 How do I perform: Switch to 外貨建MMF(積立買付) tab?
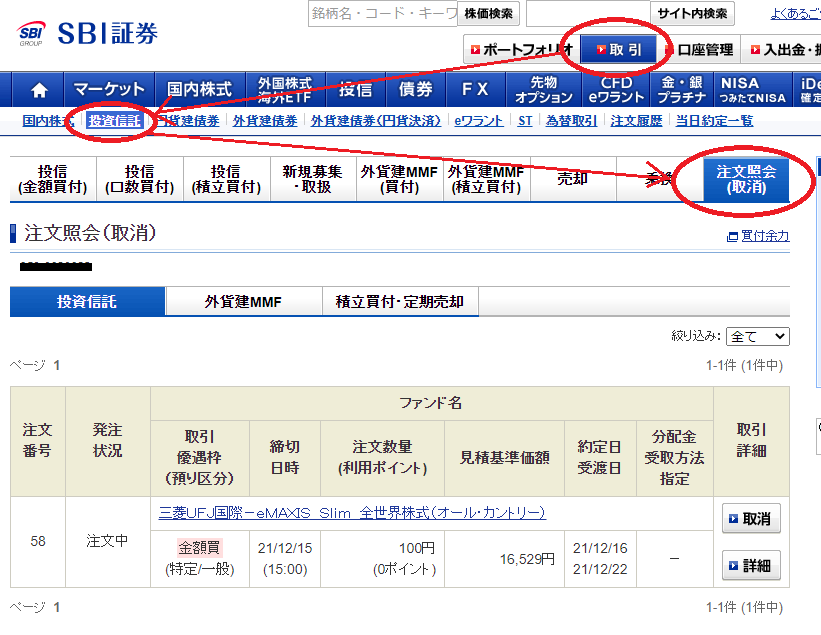coord(486,179)
